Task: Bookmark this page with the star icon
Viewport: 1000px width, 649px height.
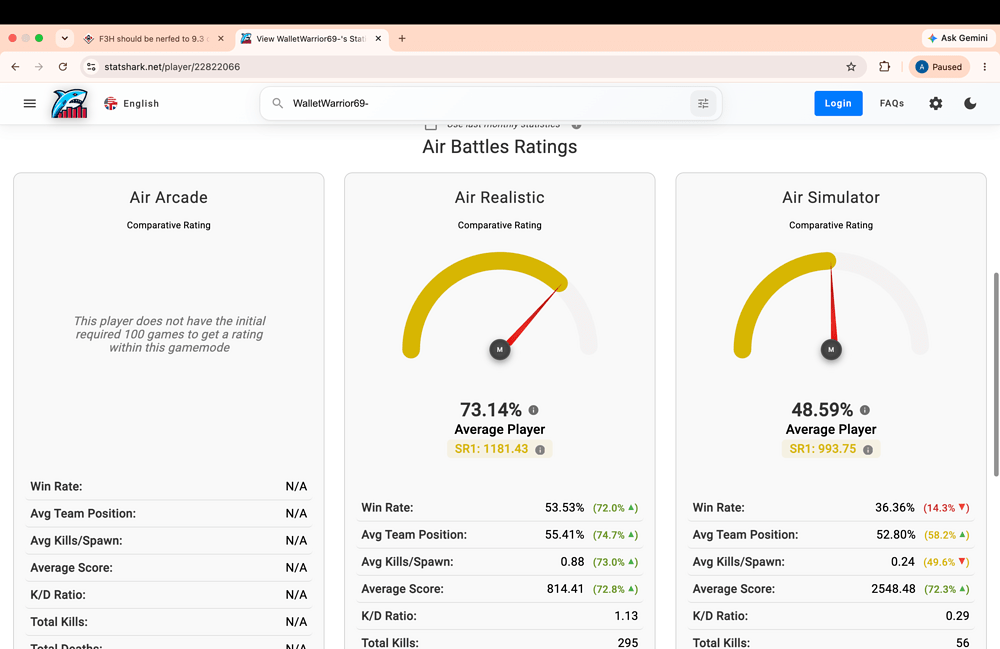Action: pyautogui.click(x=851, y=67)
